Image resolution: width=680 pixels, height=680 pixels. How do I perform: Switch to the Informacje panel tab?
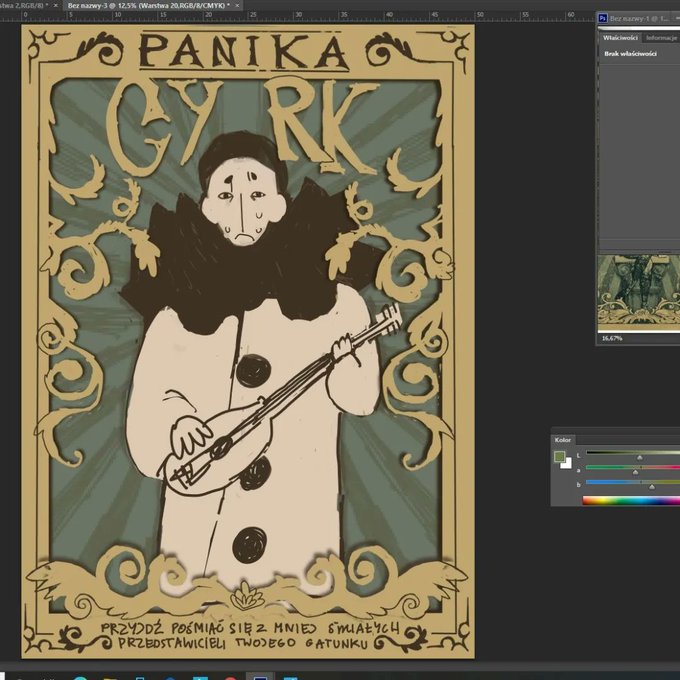tap(661, 38)
